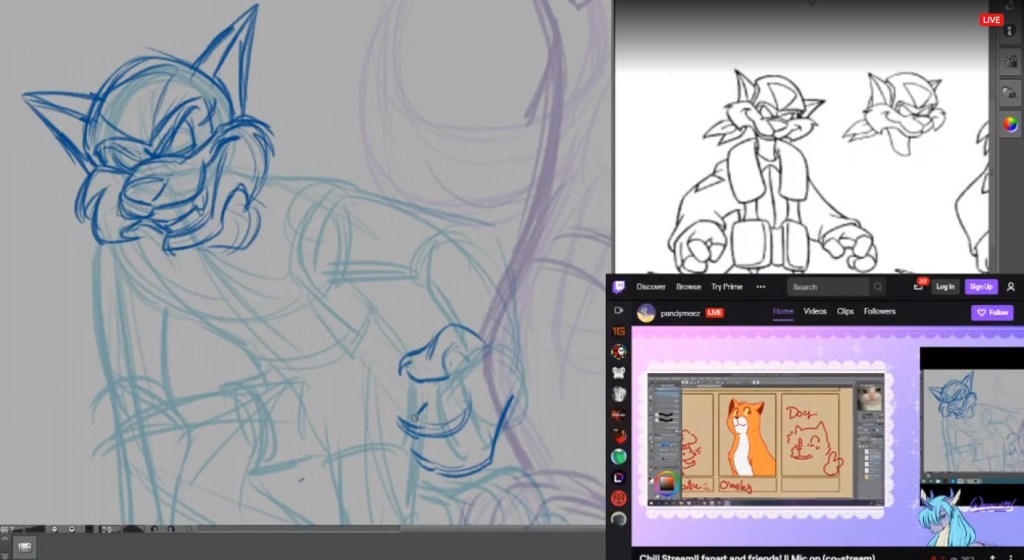
Task: Click the Twitch logo home icon
Action: pyautogui.click(x=619, y=287)
